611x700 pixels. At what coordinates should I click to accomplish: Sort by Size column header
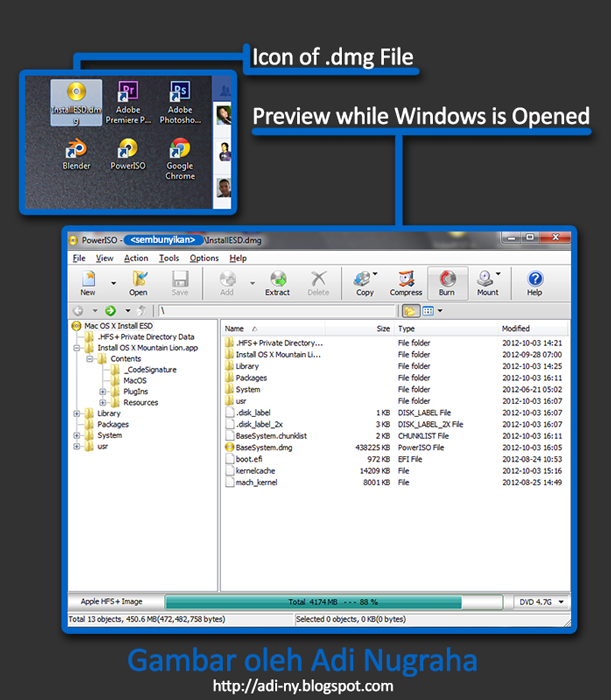pyautogui.click(x=359, y=329)
